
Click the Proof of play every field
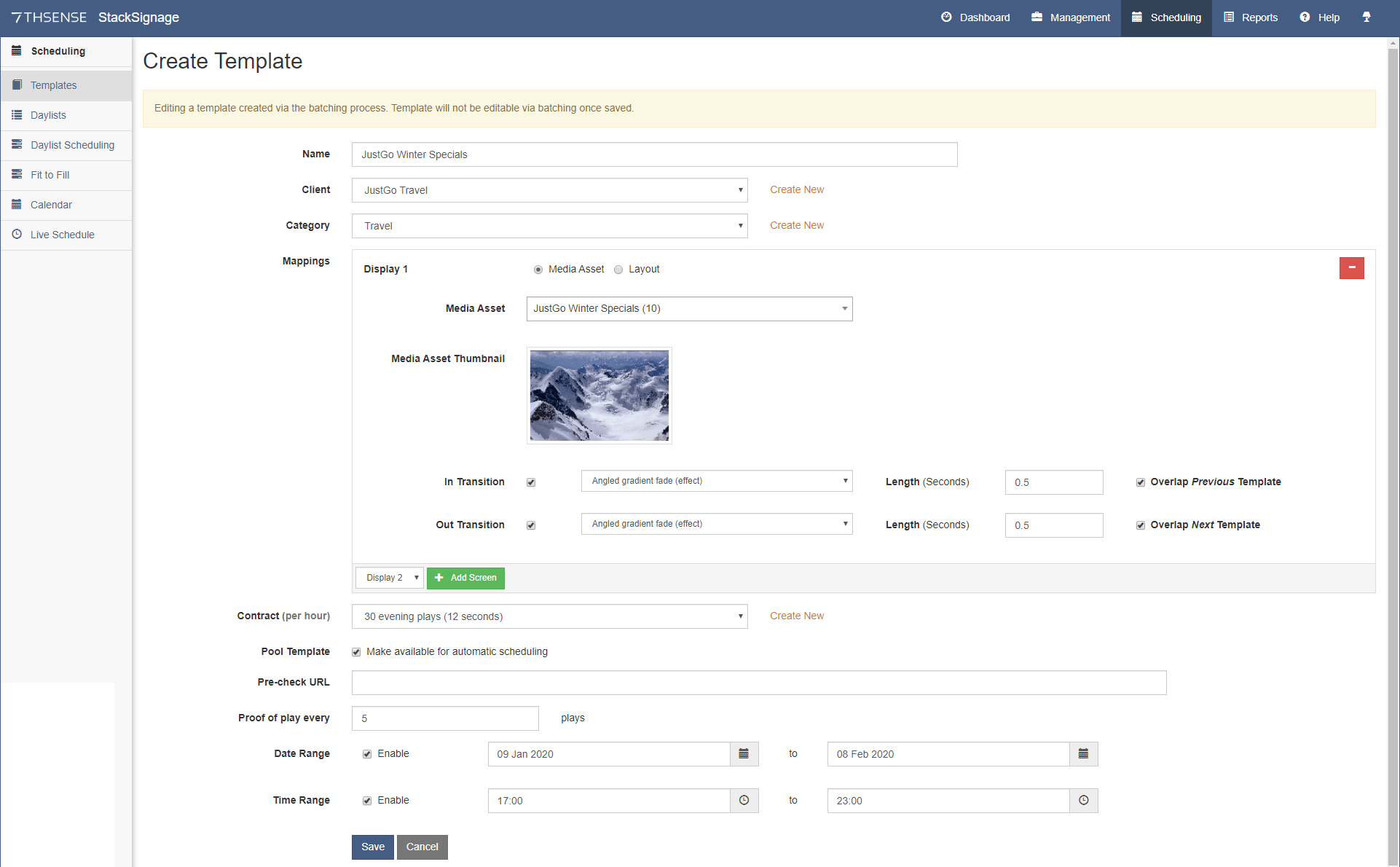(445, 718)
